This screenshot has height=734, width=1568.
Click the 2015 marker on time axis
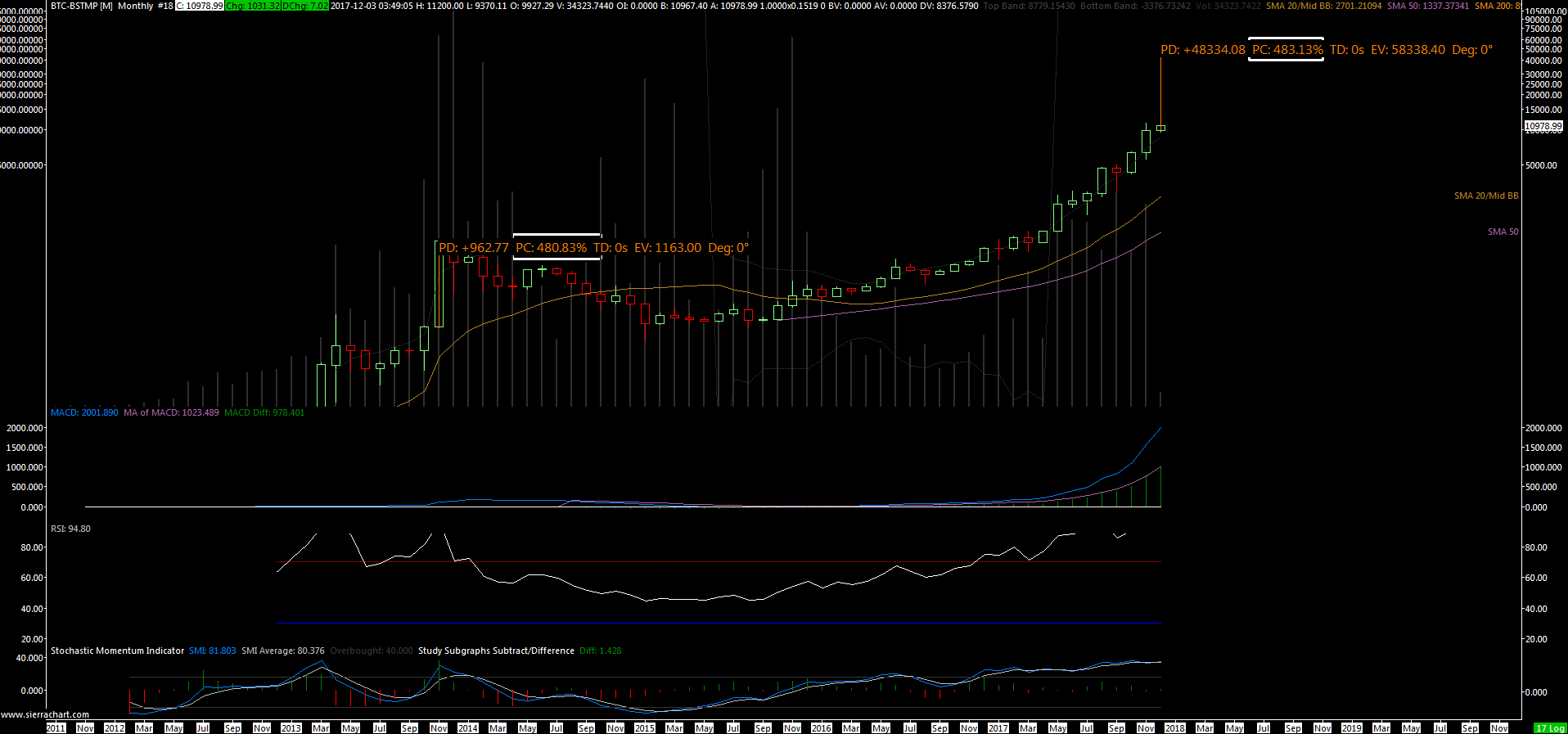[x=645, y=727]
